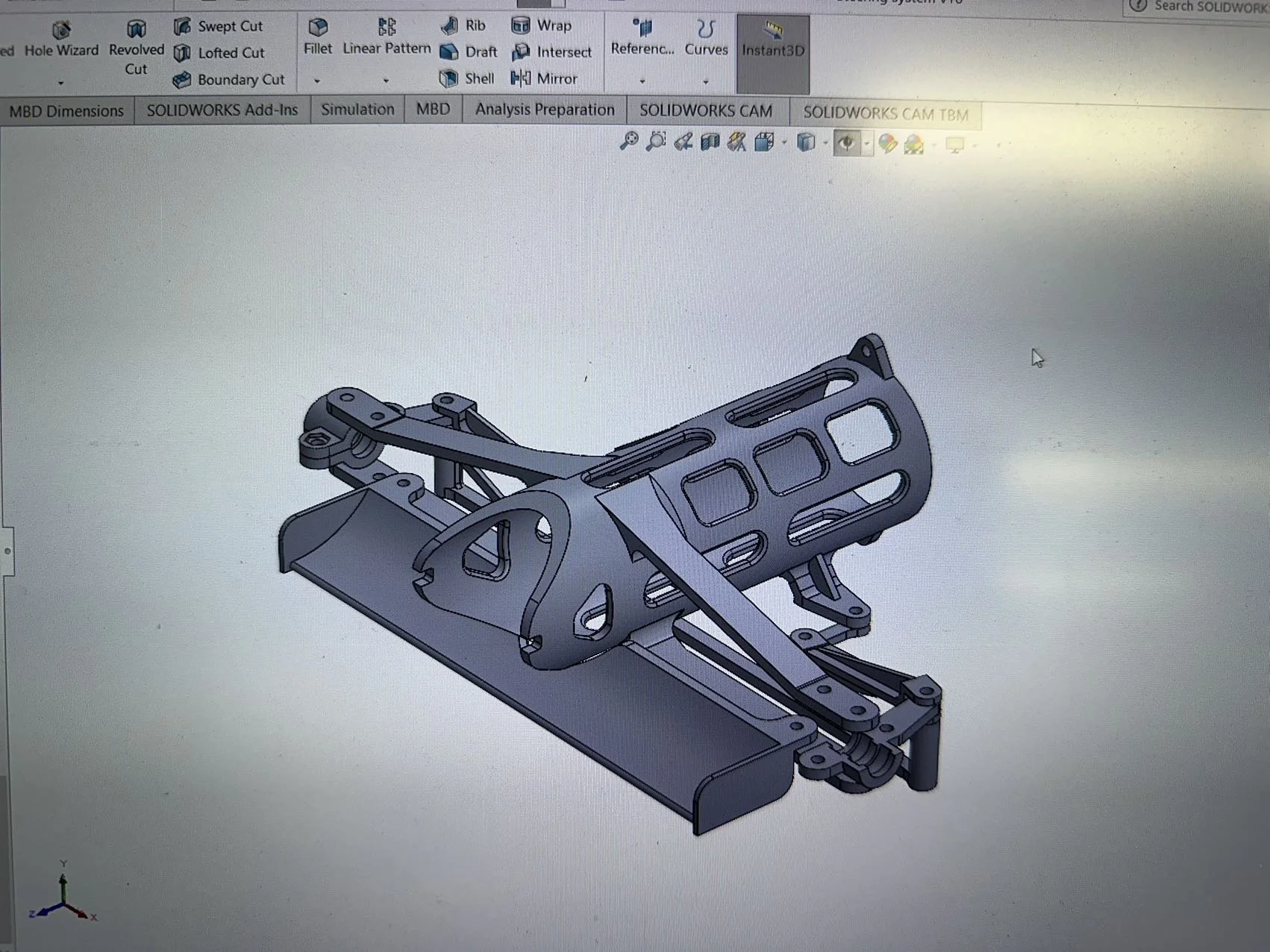Open SOLIDWORKS CAM tab
Screen dimensions: 1270x952
pos(706,111)
